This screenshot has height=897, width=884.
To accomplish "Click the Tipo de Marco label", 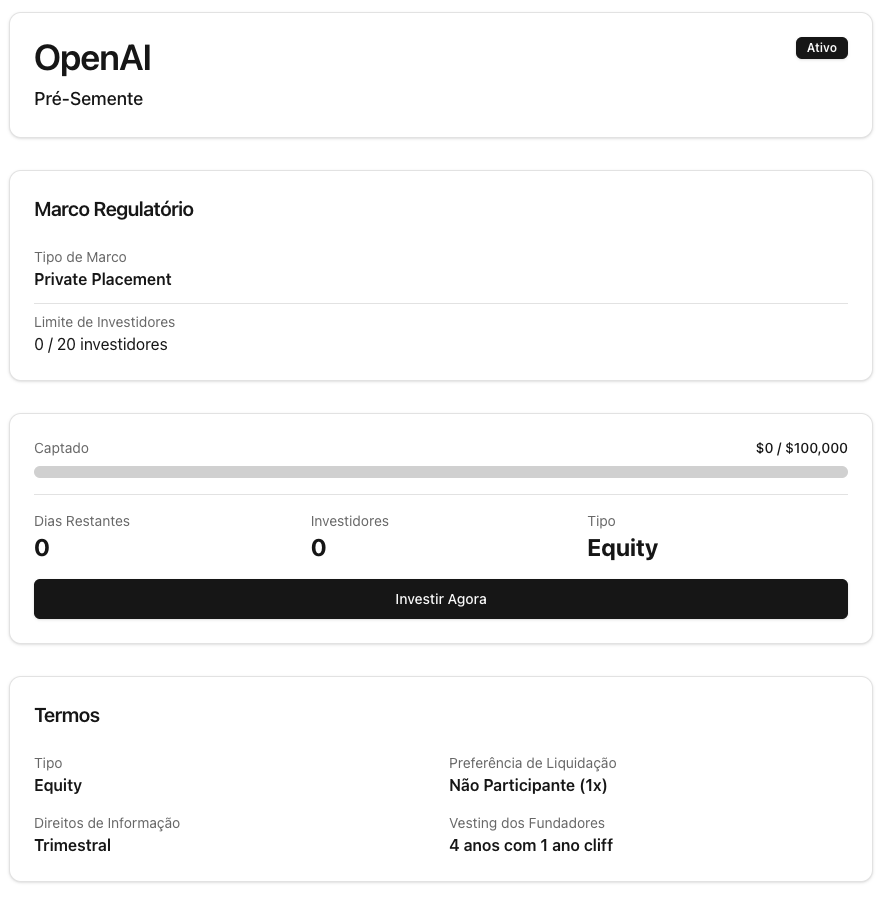I will [x=80, y=257].
